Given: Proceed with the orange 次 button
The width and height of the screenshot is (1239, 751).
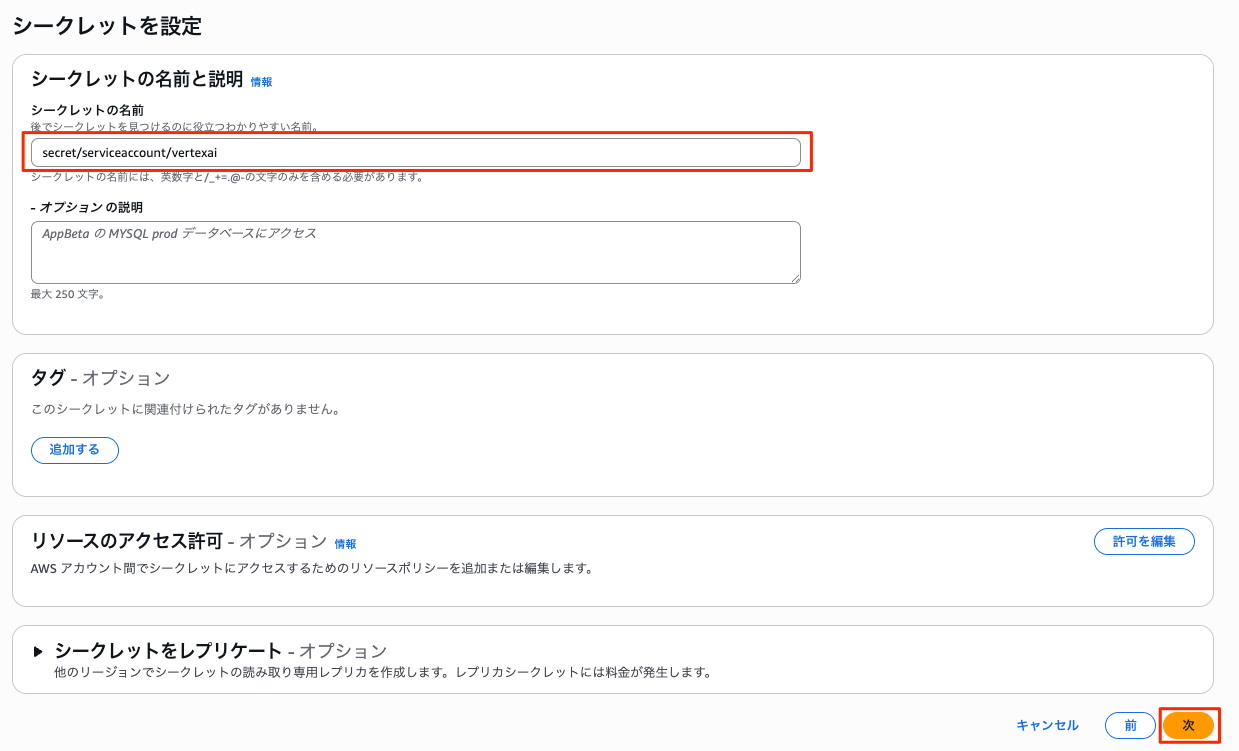Looking at the screenshot, I should pyautogui.click(x=1188, y=725).
